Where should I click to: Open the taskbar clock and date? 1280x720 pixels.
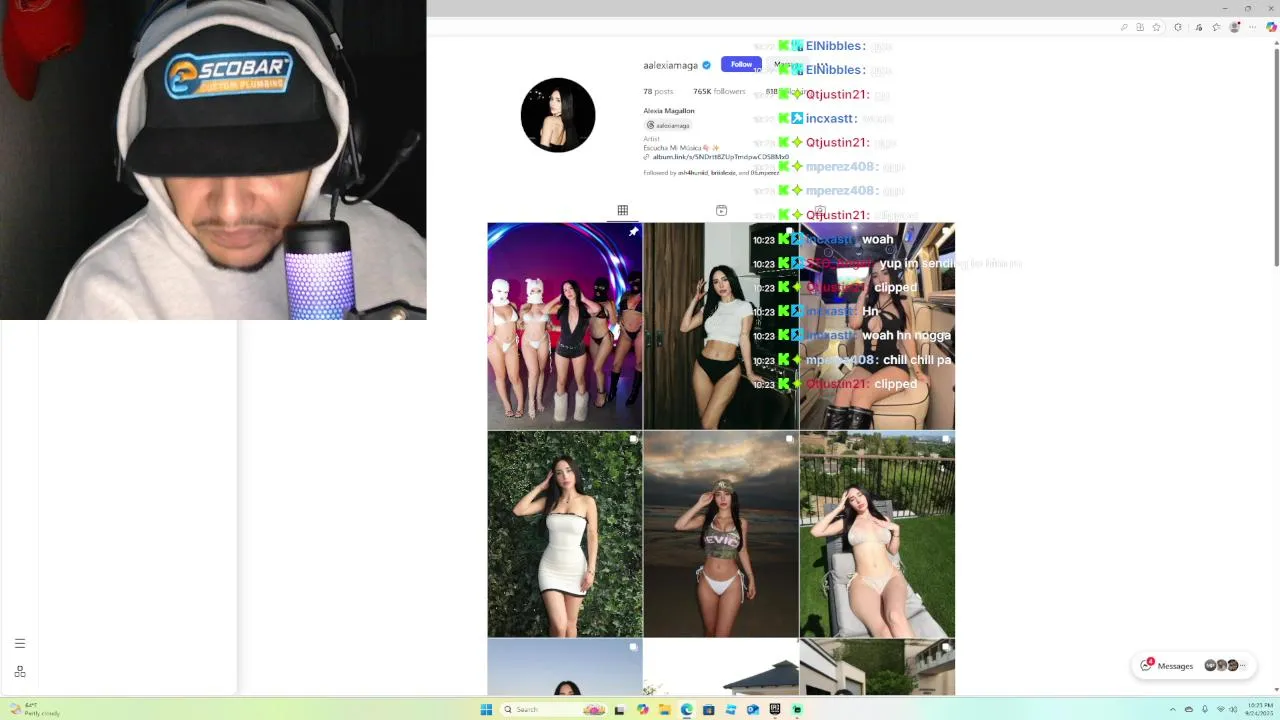point(1259,709)
